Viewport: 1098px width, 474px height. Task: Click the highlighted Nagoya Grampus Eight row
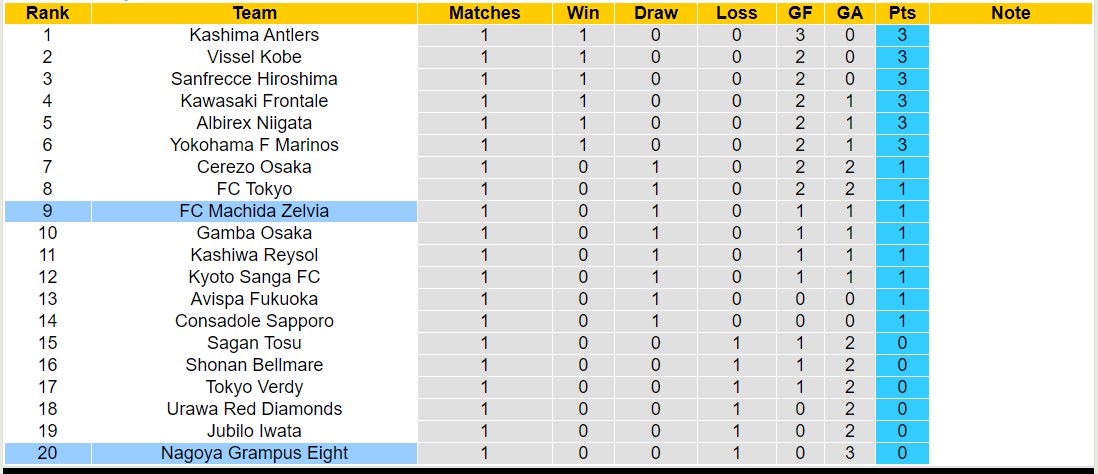pyautogui.click(x=254, y=453)
